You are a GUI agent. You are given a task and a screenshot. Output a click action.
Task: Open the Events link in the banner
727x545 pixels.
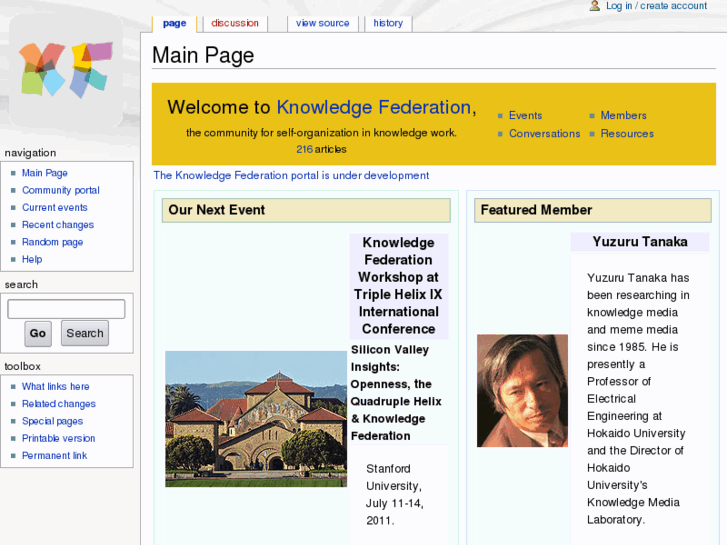click(525, 115)
